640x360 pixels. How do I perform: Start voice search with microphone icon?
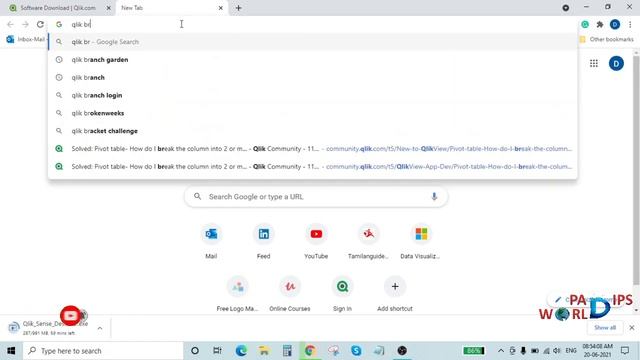point(434,197)
